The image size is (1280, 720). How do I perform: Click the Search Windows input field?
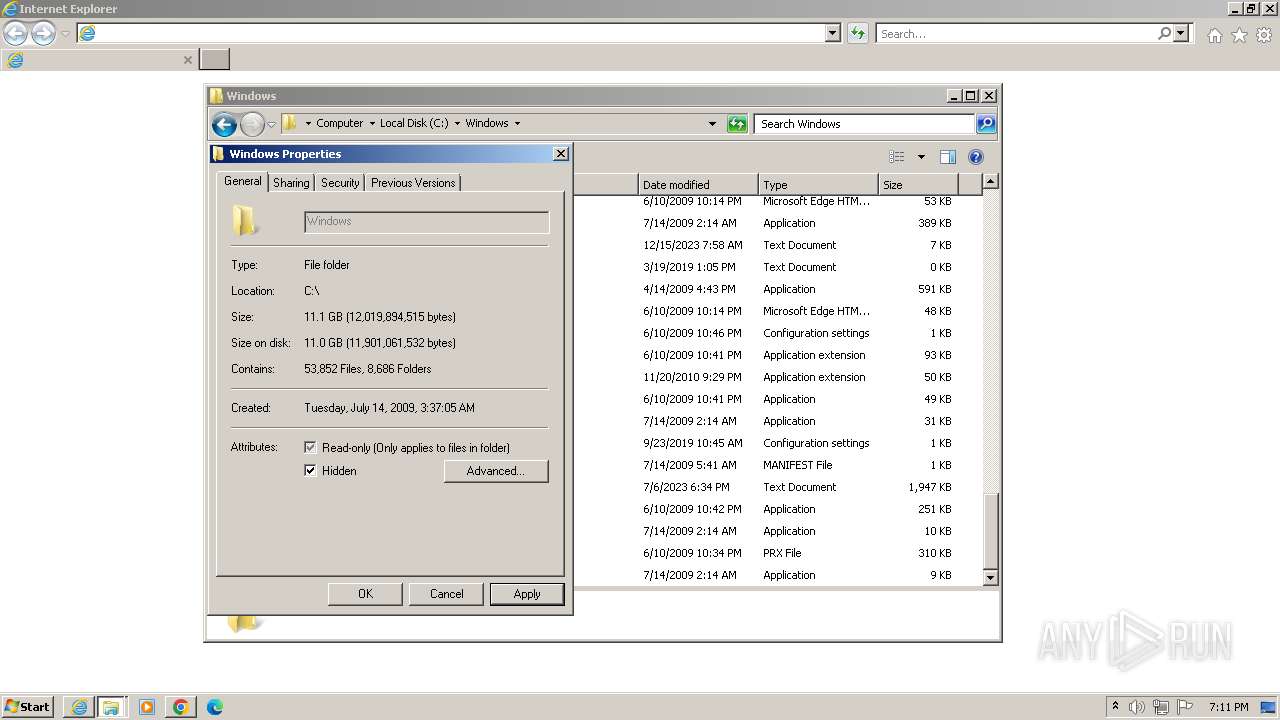pyautogui.click(x=864, y=124)
